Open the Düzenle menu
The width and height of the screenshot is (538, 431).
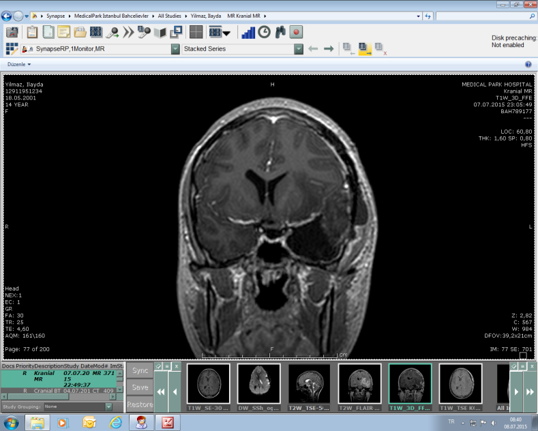[19, 64]
